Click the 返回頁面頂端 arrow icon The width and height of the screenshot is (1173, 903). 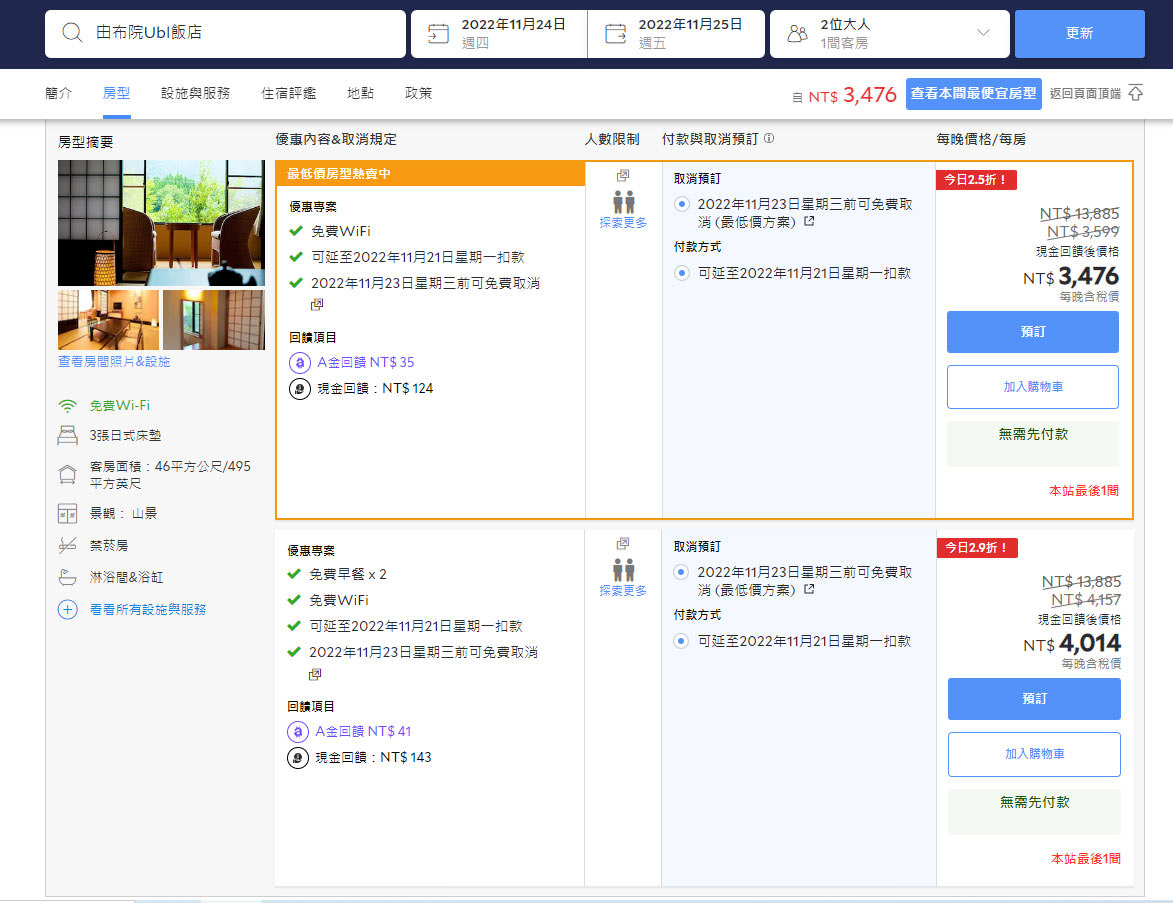click(x=1135, y=92)
